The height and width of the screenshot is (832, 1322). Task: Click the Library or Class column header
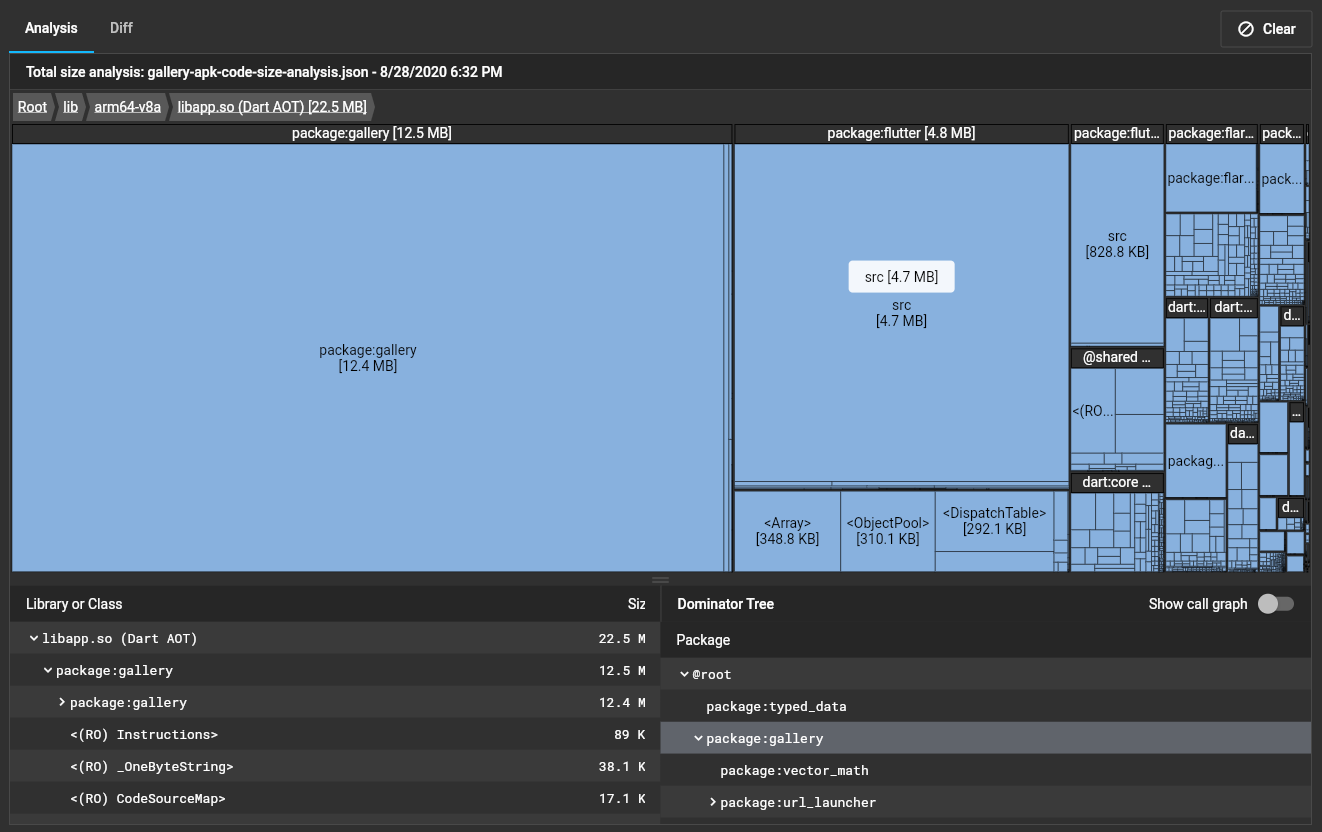74,604
